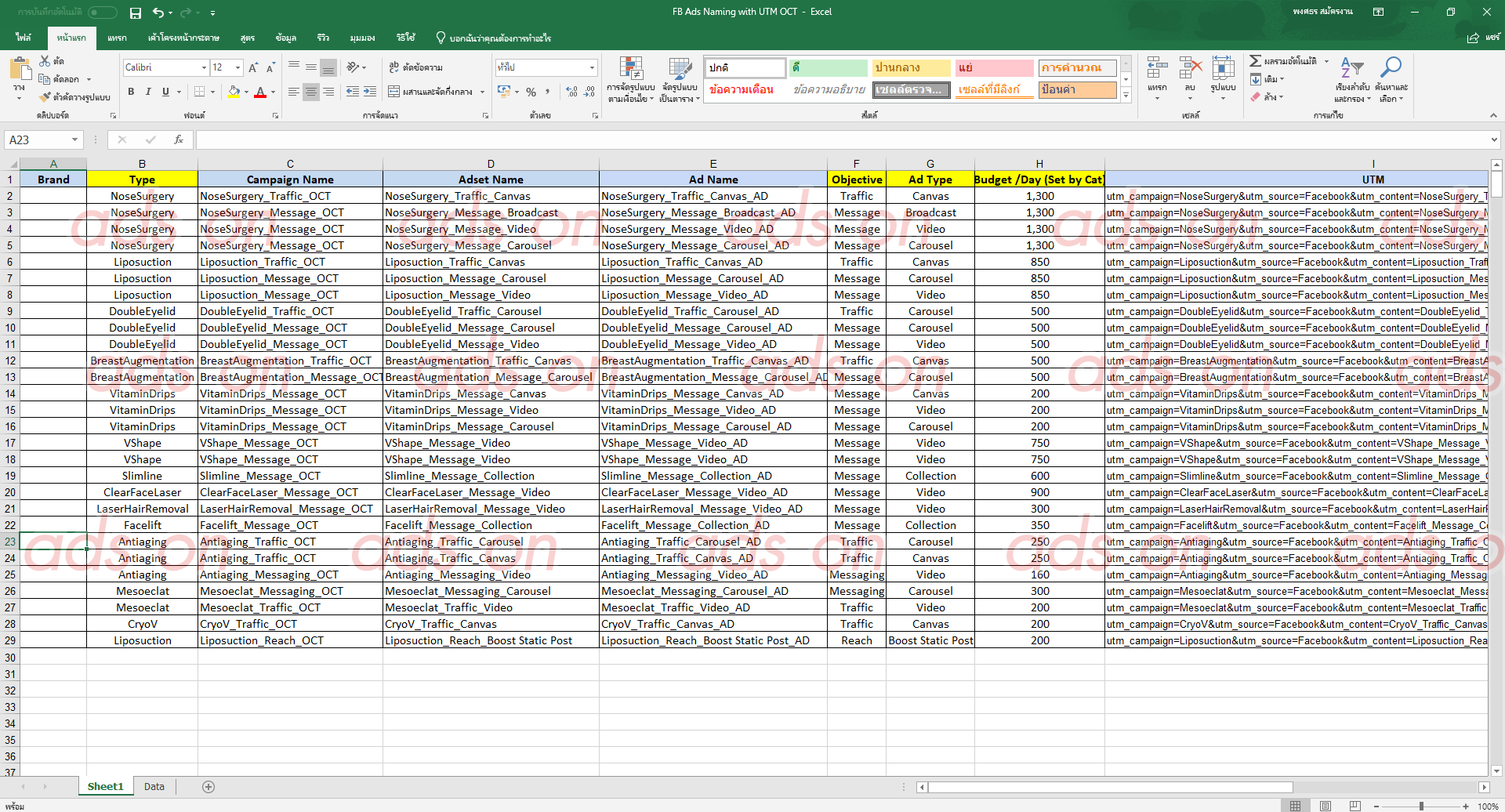Click the Tell Me search box
This screenshot has height=812, width=1505.
[494, 38]
